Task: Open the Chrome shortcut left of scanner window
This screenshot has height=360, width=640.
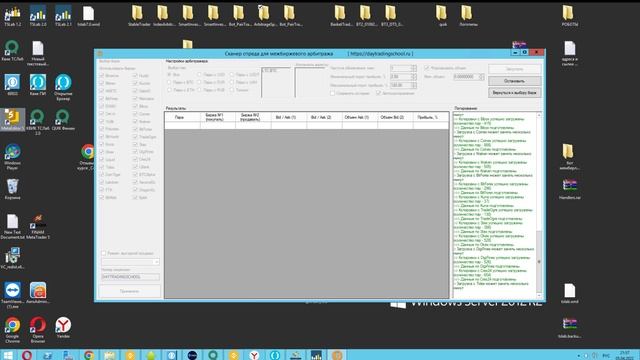Action: [87, 157]
